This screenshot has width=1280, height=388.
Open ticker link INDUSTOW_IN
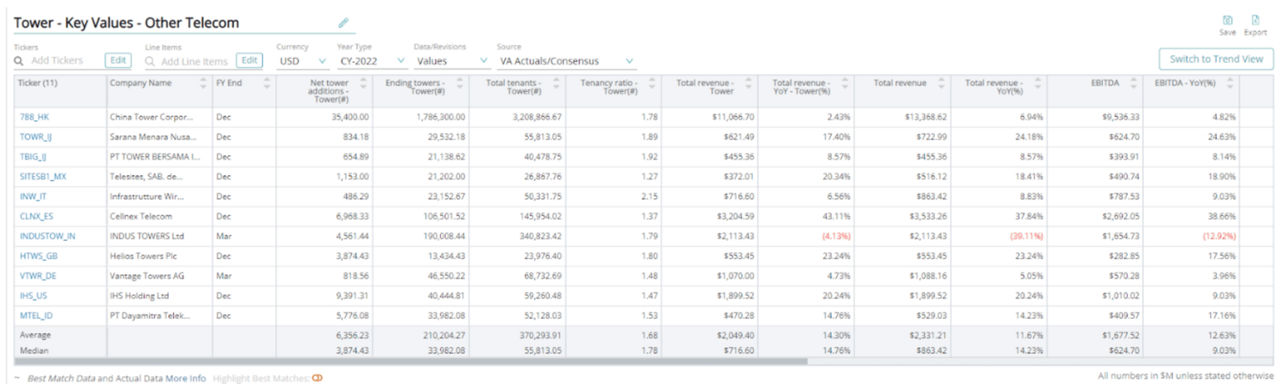(47, 236)
